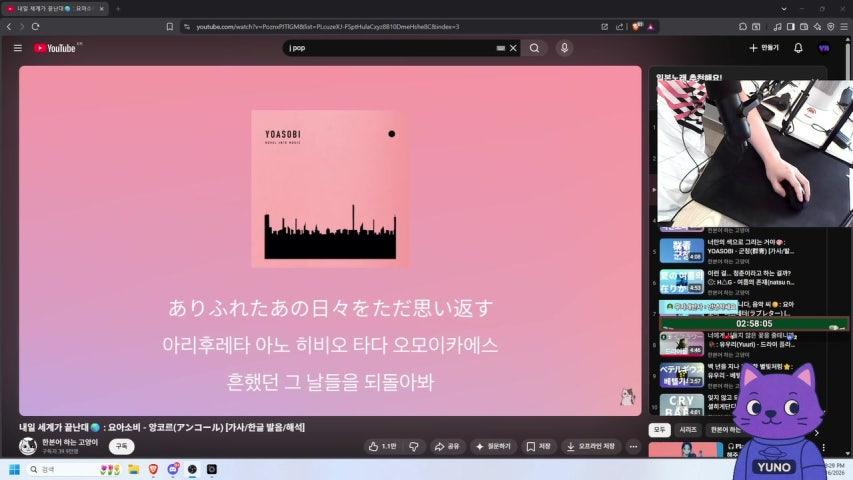Open the channel avatar below the video
Viewport: 853px width, 480px height.
(28, 446)
